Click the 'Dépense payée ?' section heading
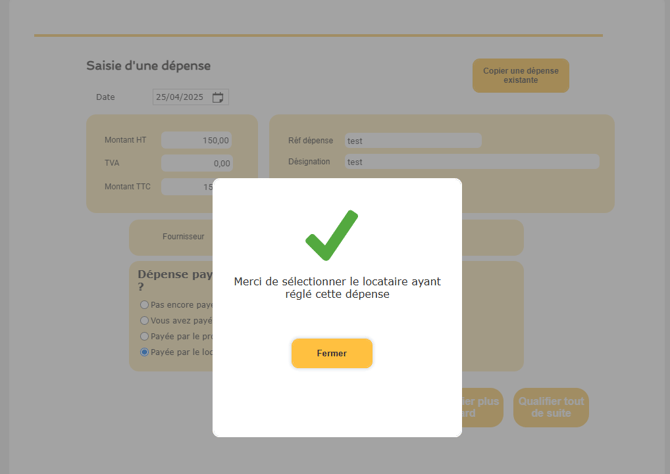 175,280
